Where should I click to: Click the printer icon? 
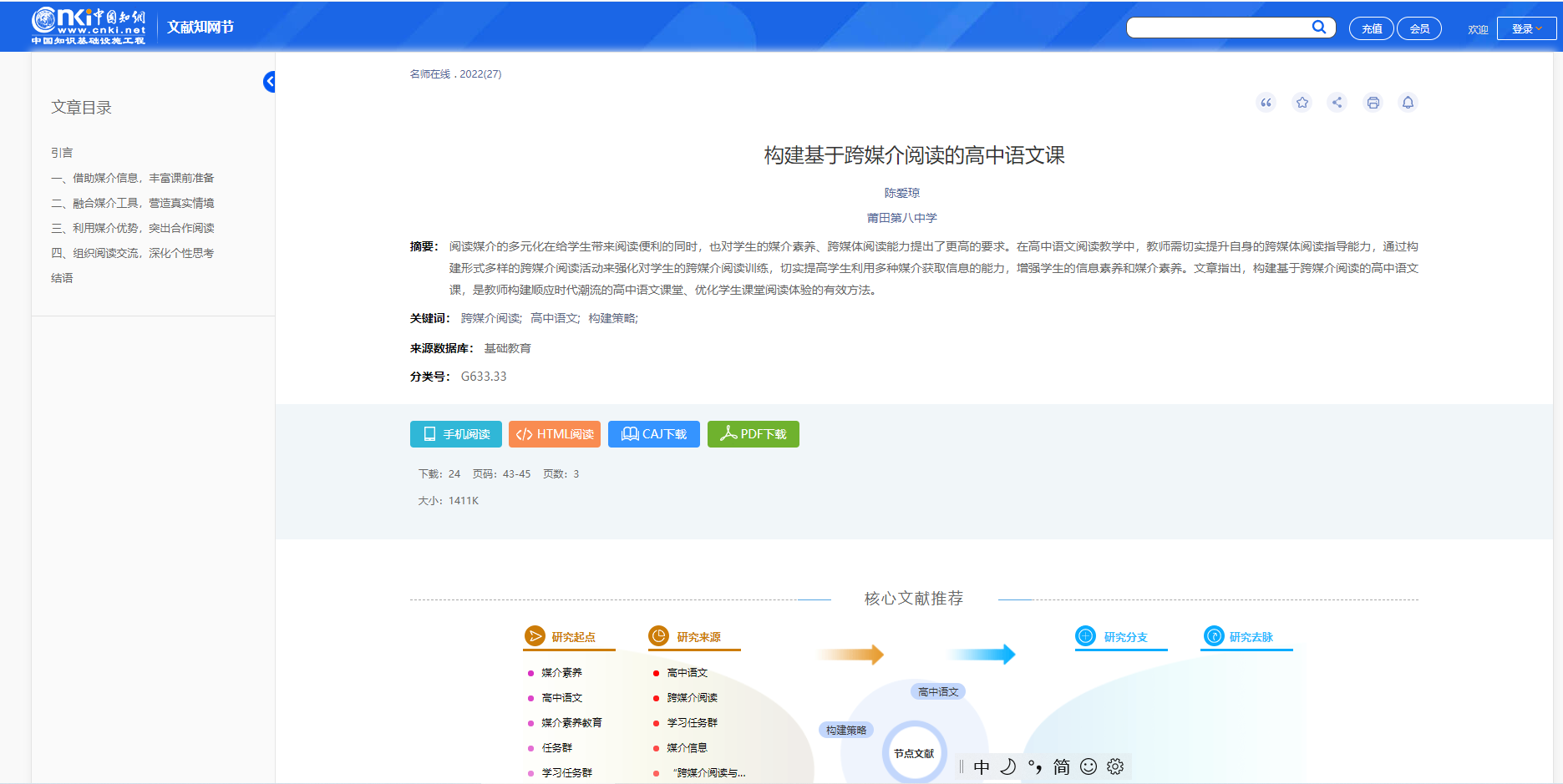(1373, 103)
